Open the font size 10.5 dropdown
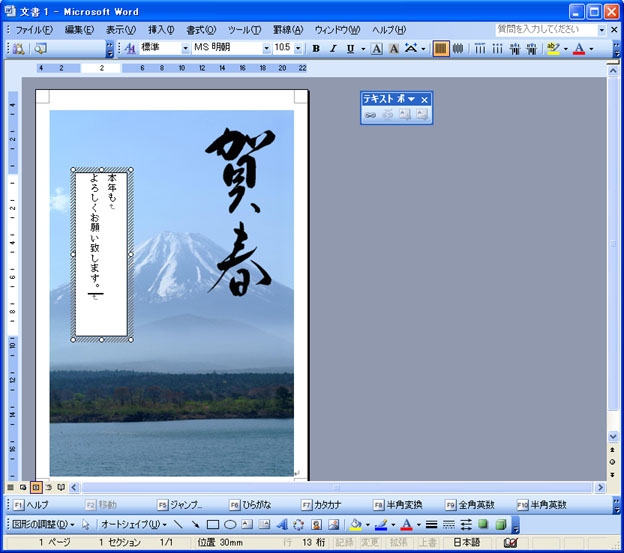The height and width of the screenshot is (553, 624). 298,48
